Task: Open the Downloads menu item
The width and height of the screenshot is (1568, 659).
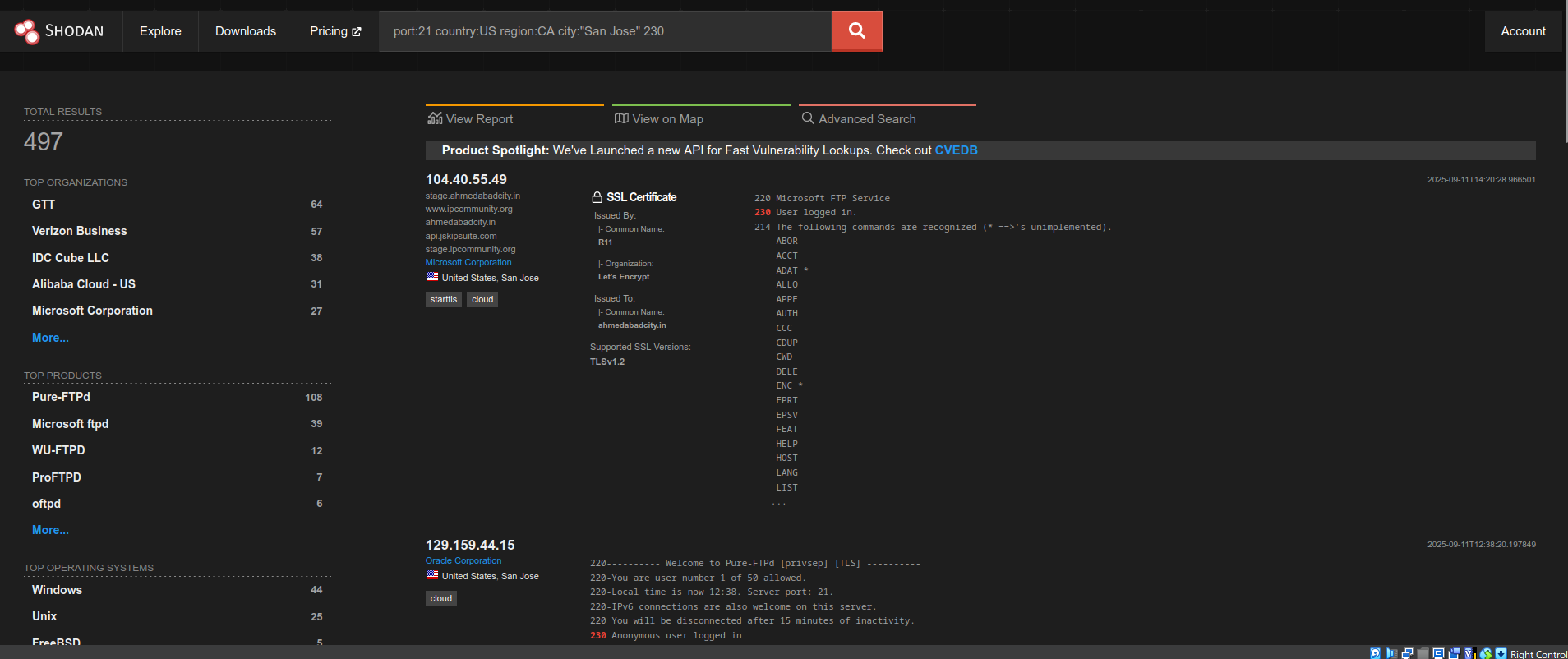Action: (246, 31)
